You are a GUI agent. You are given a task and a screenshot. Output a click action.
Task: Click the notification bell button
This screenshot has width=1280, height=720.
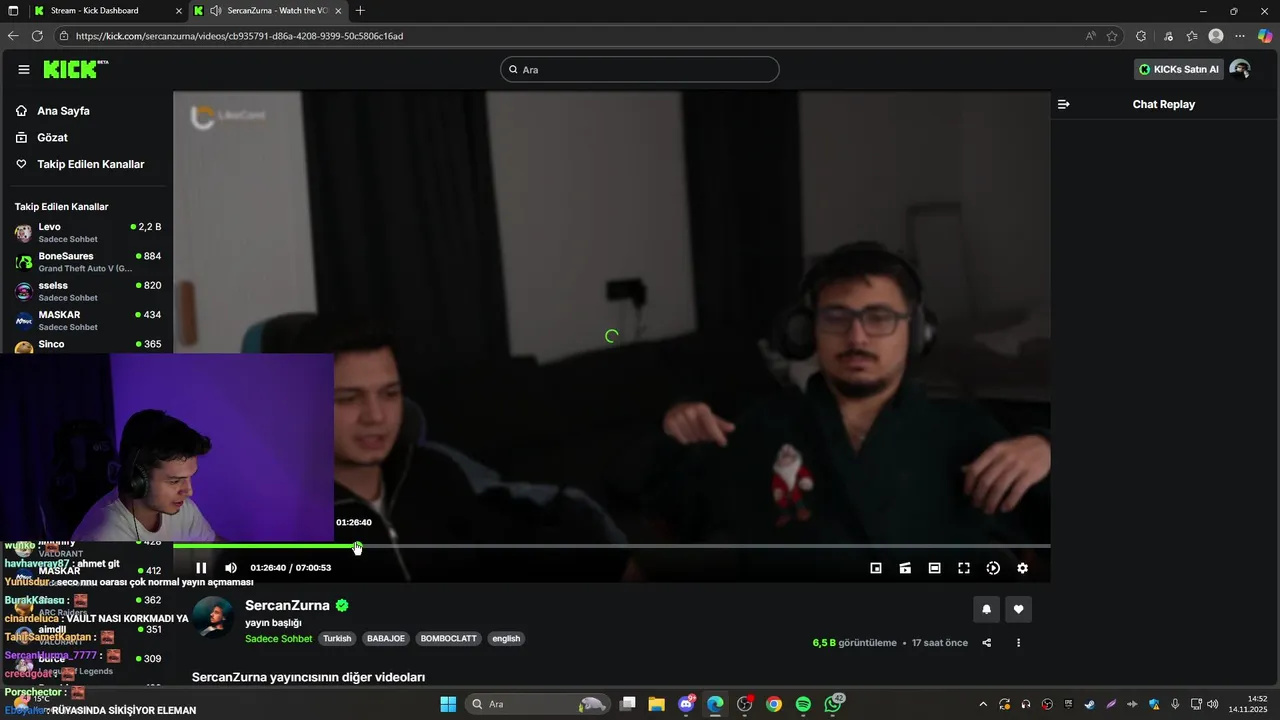(986, 609)
